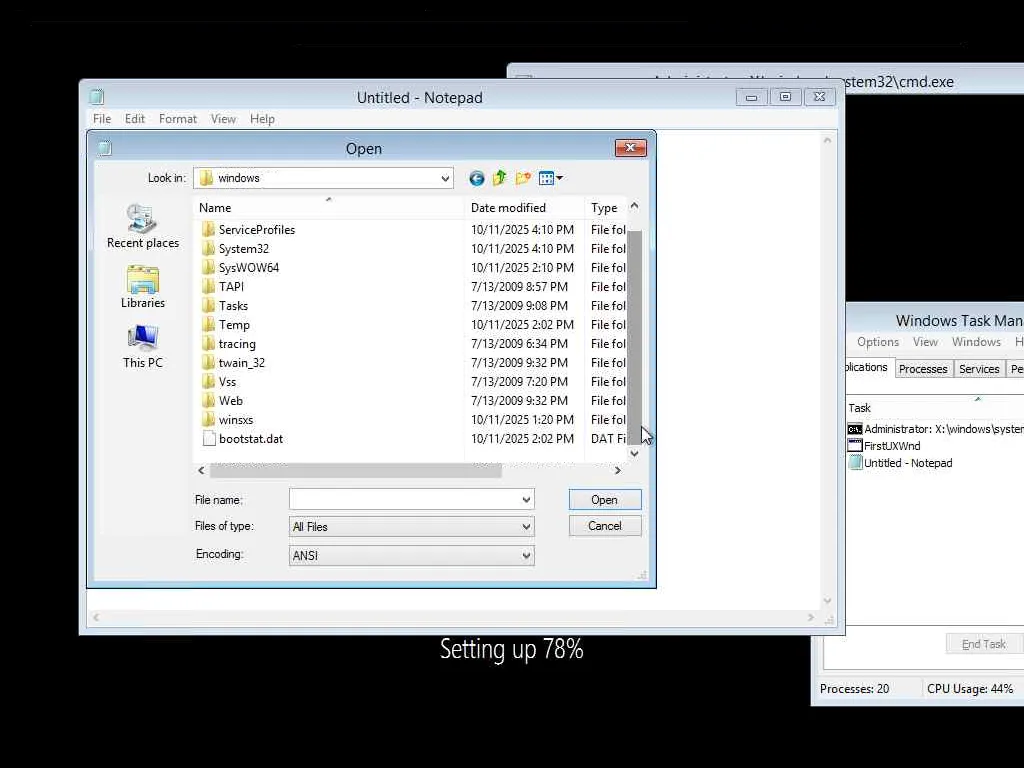Open Notepad File menu

point(102,119)
